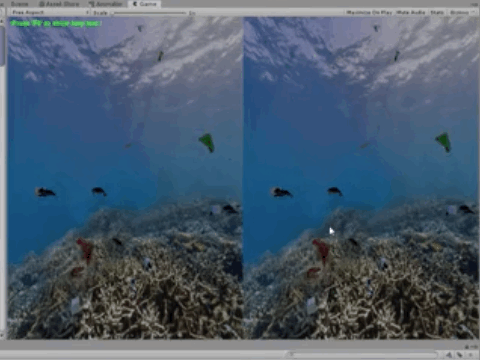
Task: Open the Search by Type filter icon
Action: click(449, 355)
